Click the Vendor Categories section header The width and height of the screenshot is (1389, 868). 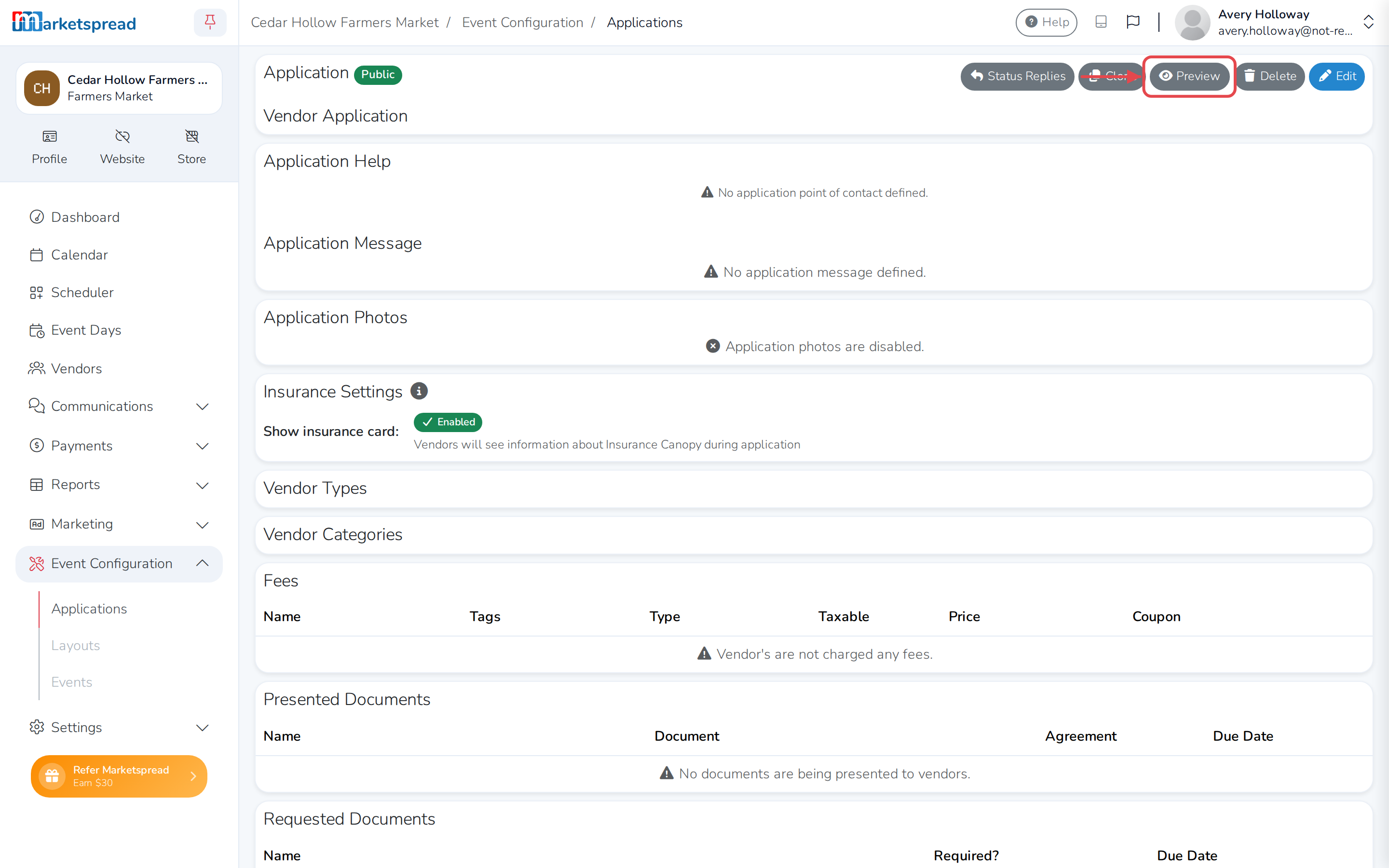[x=332, y=534]
